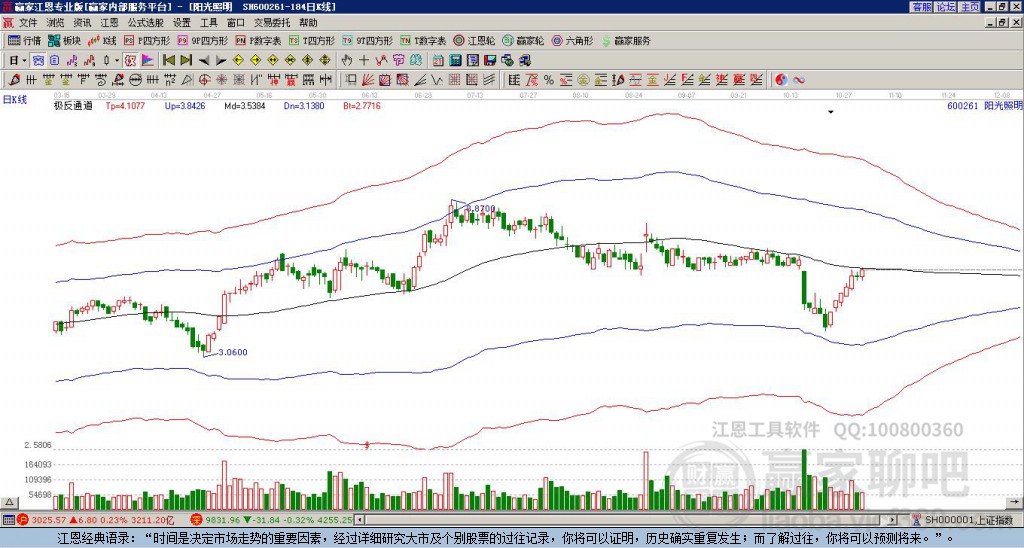Viewport: 1024px width, 548px height.
Task: Click the 论坛 button in title bar
Action: (946, 7)
